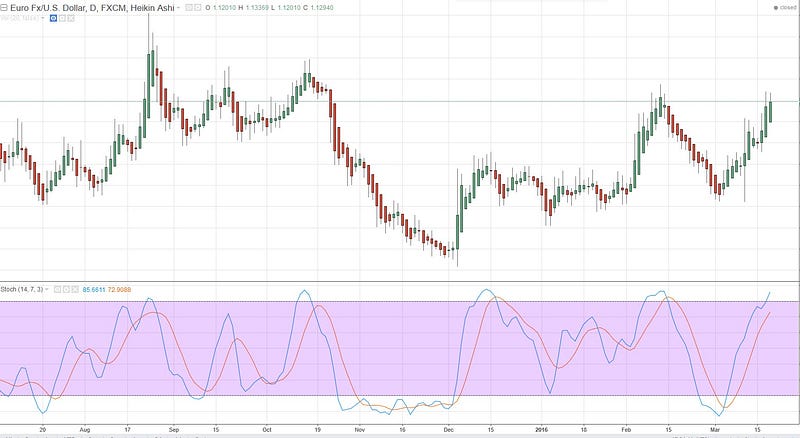Toggle visibility of the Stoch indicator

pyautogui.click(x=58, y=289)
